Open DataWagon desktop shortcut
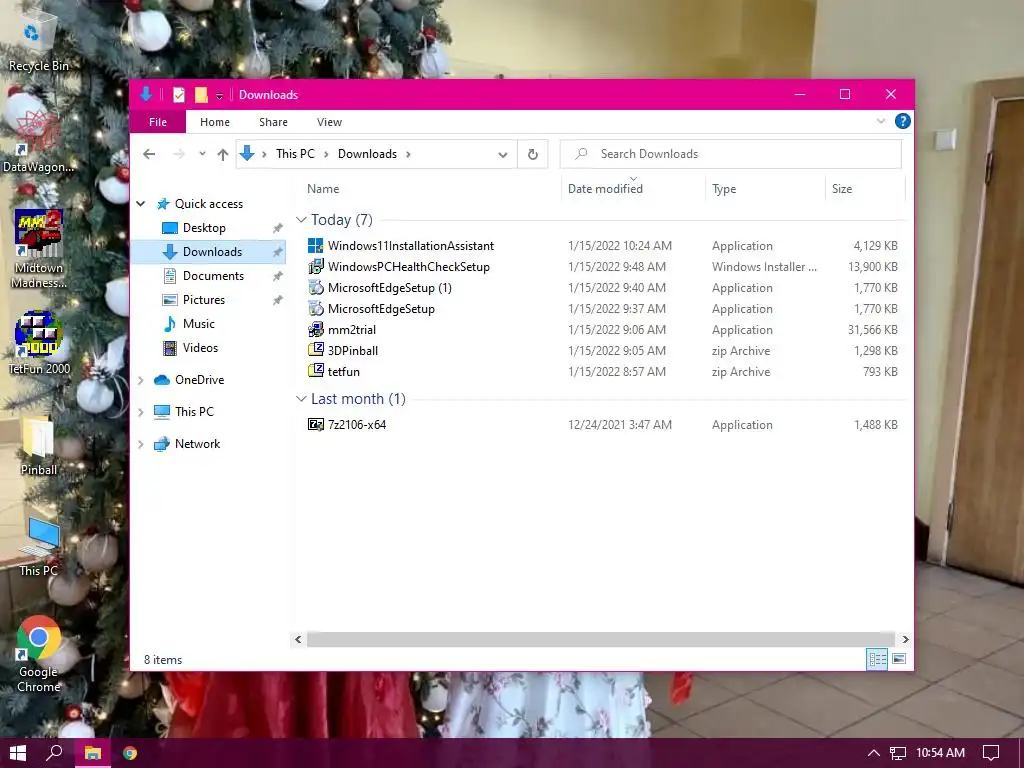This screenshot has height=768, width=1024. [x=38, y=142]
